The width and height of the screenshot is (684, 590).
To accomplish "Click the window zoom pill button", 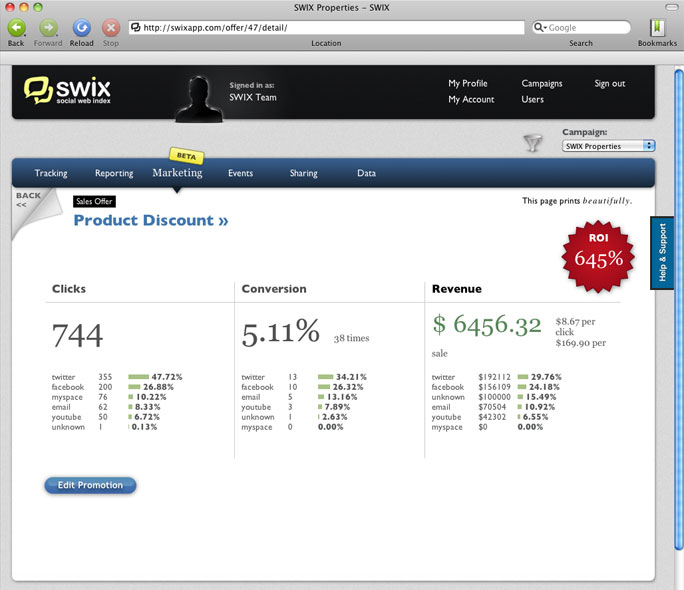I will [671, 7].
